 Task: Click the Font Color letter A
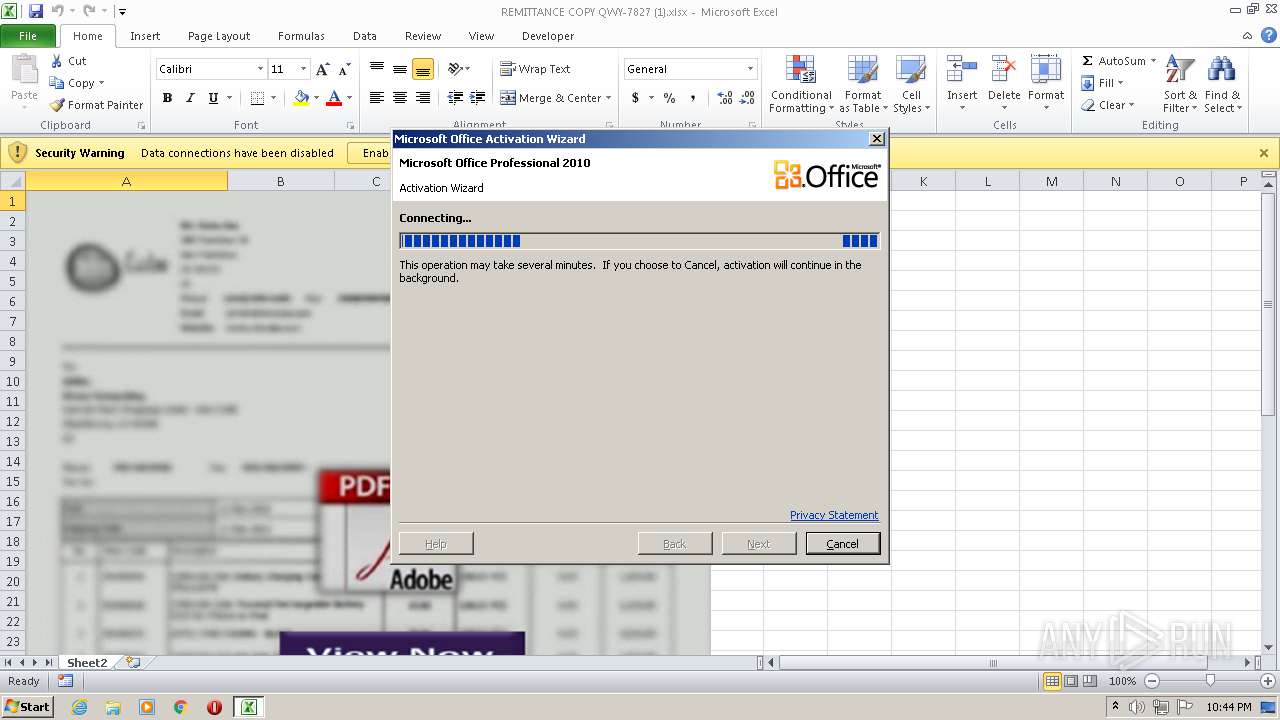tap(334, 98)
